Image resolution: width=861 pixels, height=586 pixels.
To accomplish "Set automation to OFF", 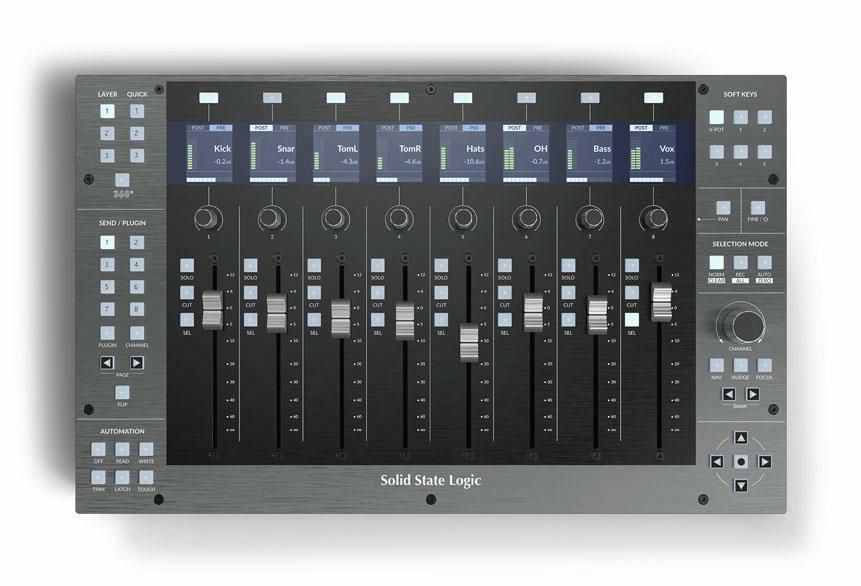I will coord(98,449).
